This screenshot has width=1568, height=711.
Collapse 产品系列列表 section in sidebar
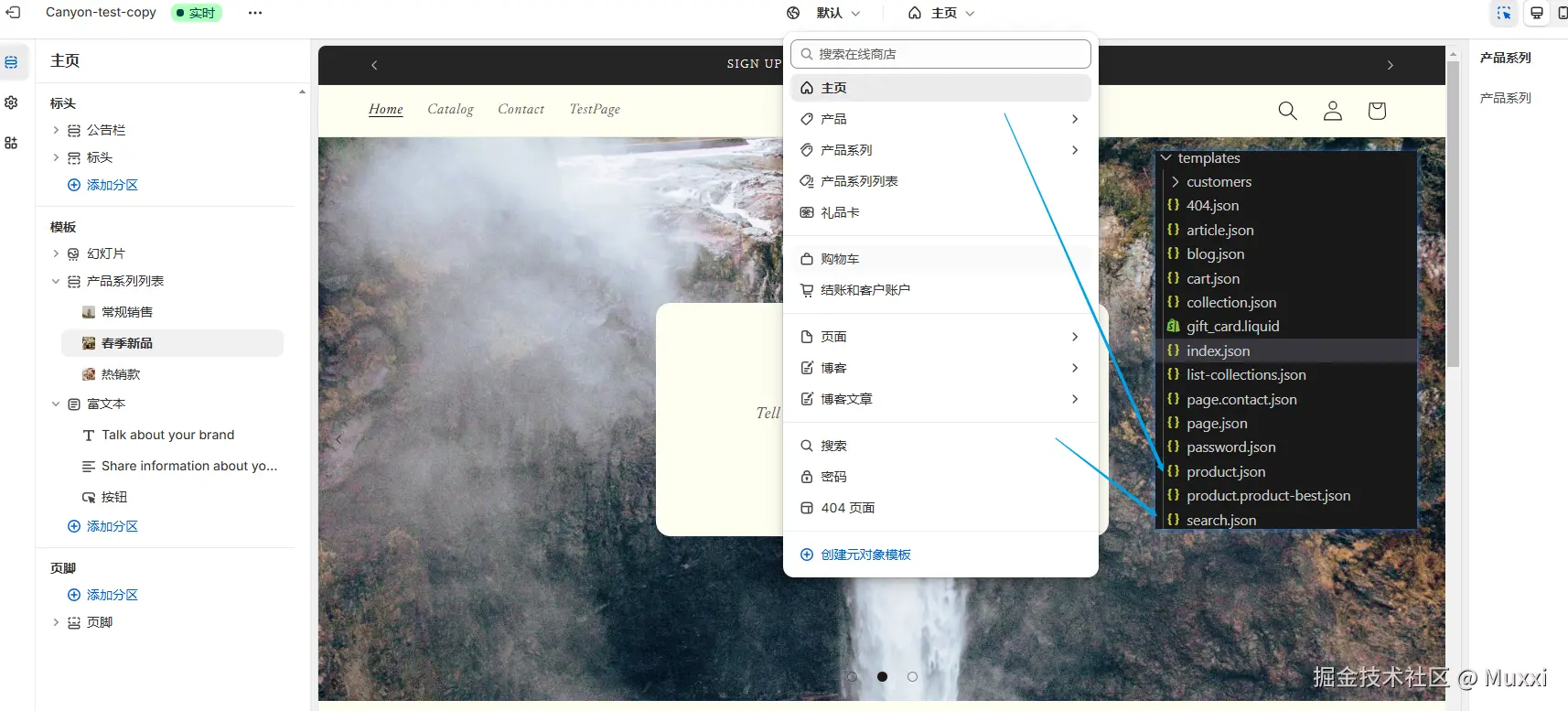(x=56, y=281)
